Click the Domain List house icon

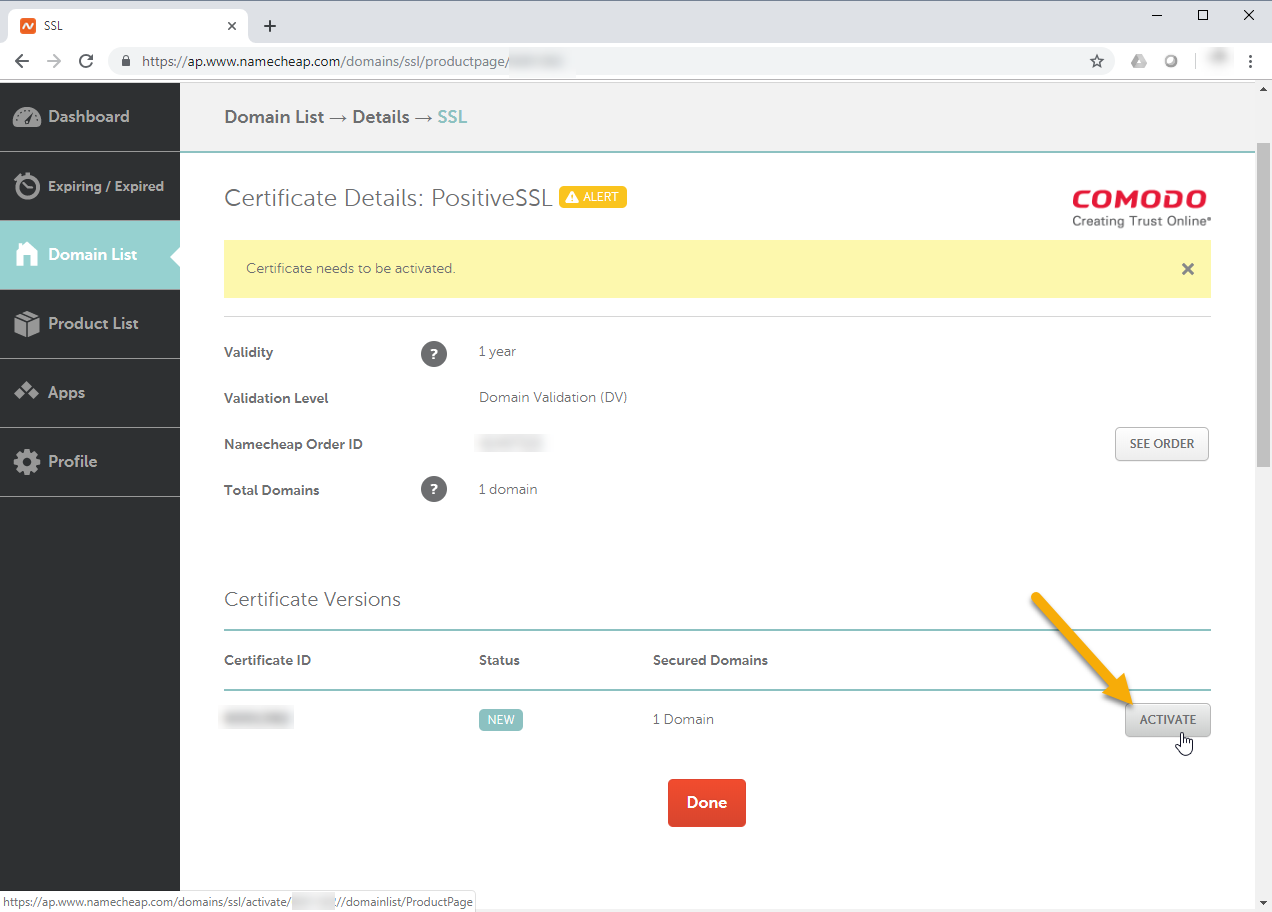pyautogui.click(x=27, y=254)
